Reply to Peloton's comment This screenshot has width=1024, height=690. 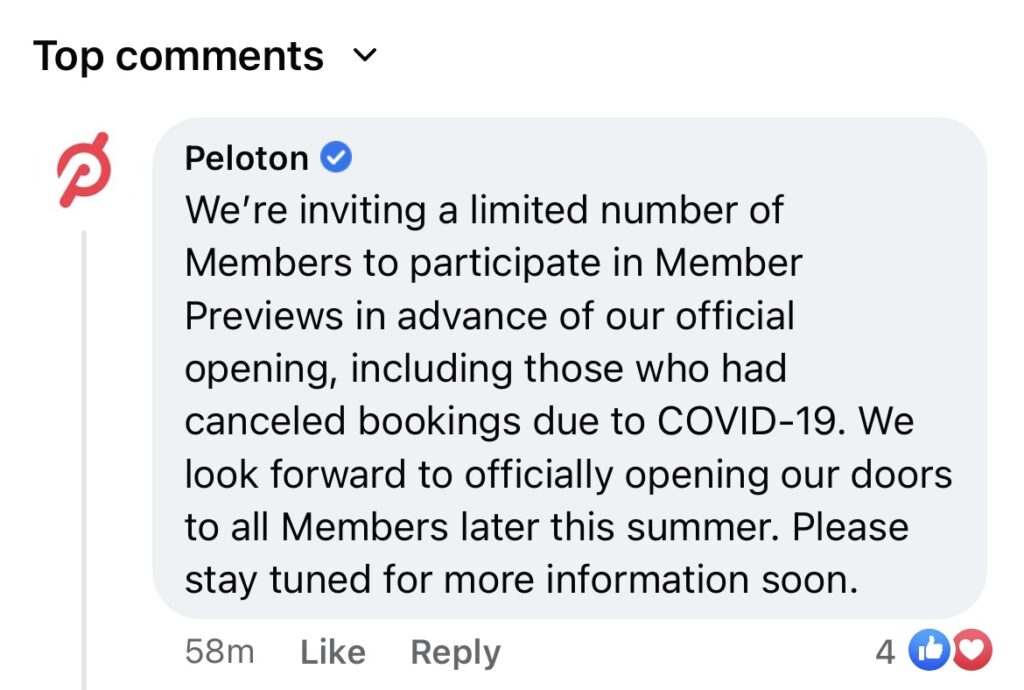tap(455, 651)
